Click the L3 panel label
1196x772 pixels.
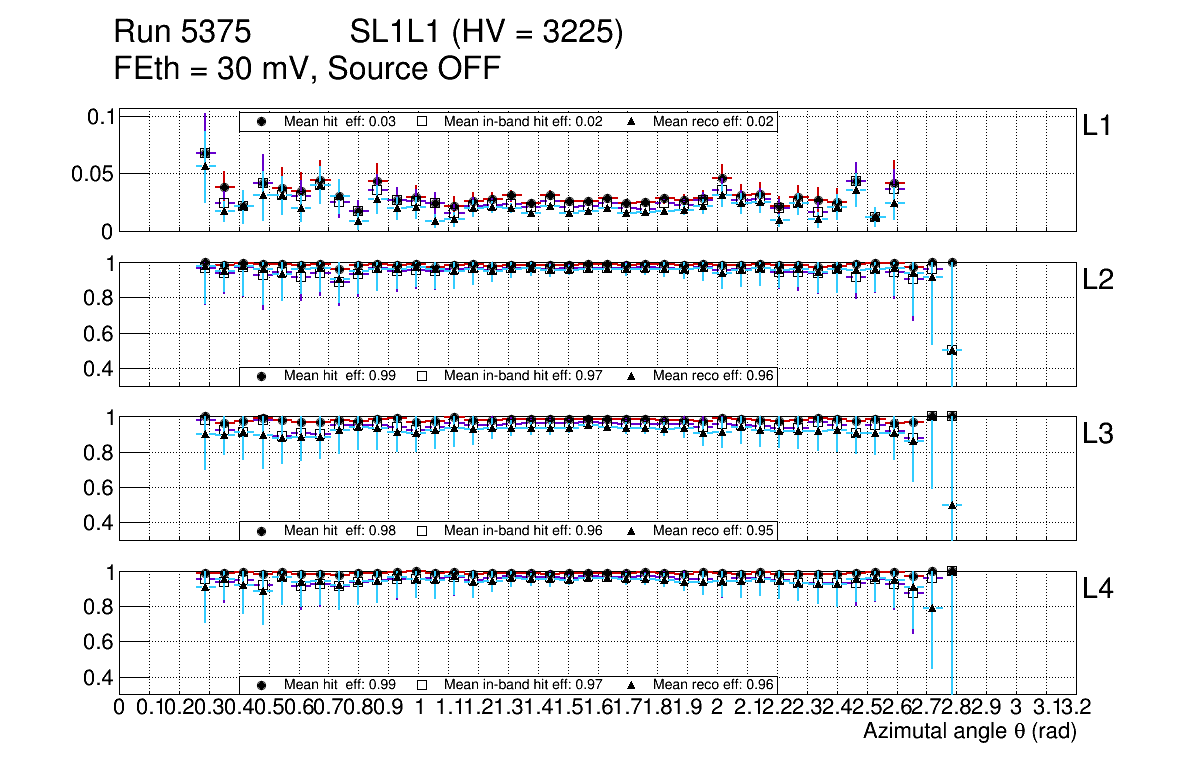tap(1098, 434)
